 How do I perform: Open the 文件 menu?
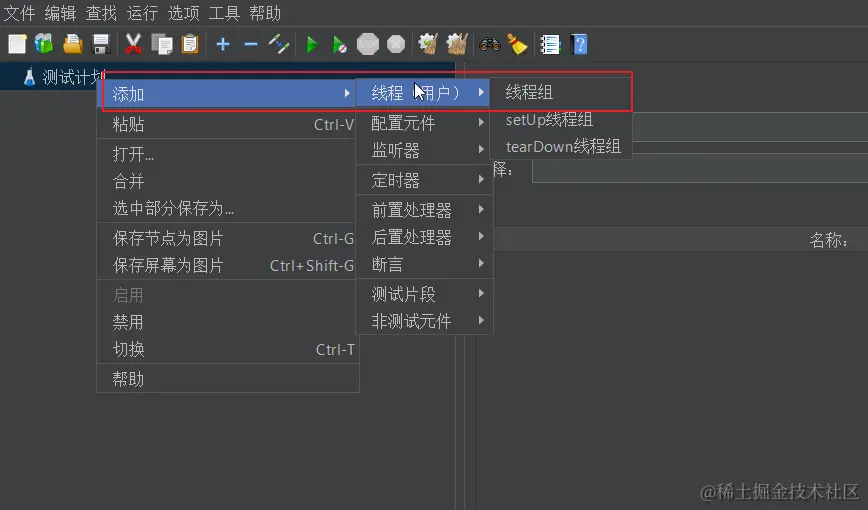point(19,13)
